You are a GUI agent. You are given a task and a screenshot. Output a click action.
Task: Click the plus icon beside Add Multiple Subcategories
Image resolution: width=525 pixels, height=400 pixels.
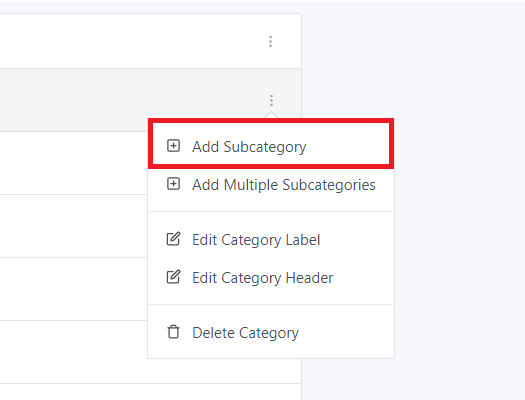173,184
